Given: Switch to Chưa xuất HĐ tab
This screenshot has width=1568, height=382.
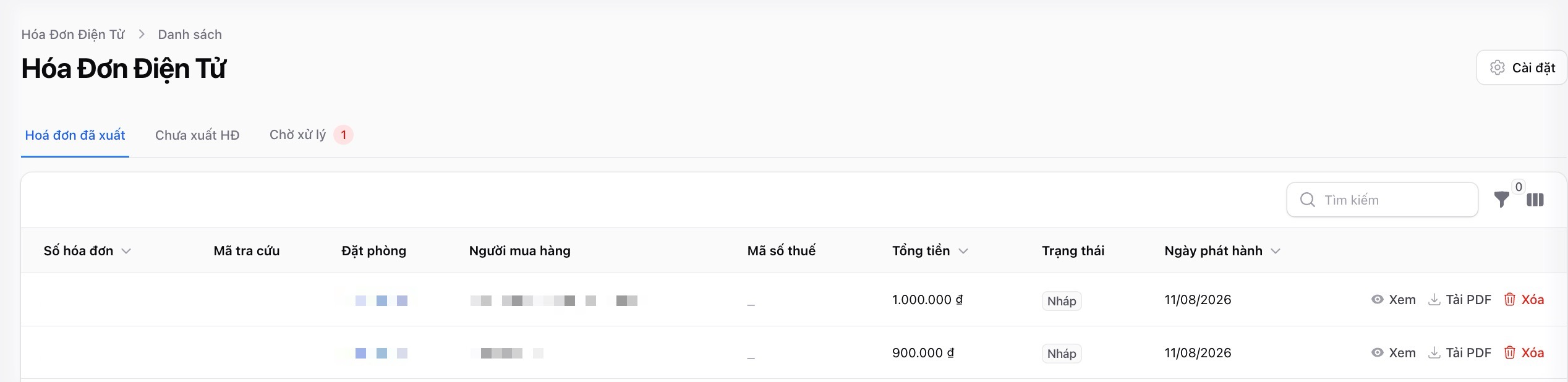Looking at the screenshot, I should tap(197, 135).
